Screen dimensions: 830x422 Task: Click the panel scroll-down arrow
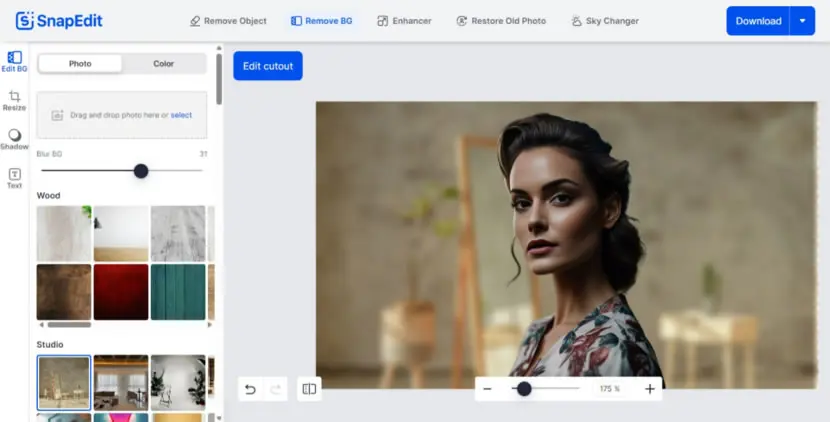(219, 418)
